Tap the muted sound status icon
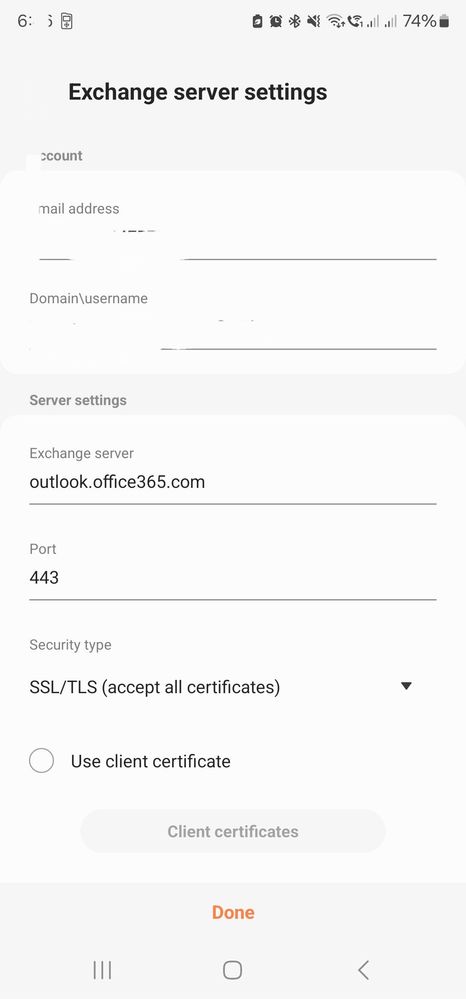This screenshot has width=466, height=999. tap(313, 22)
